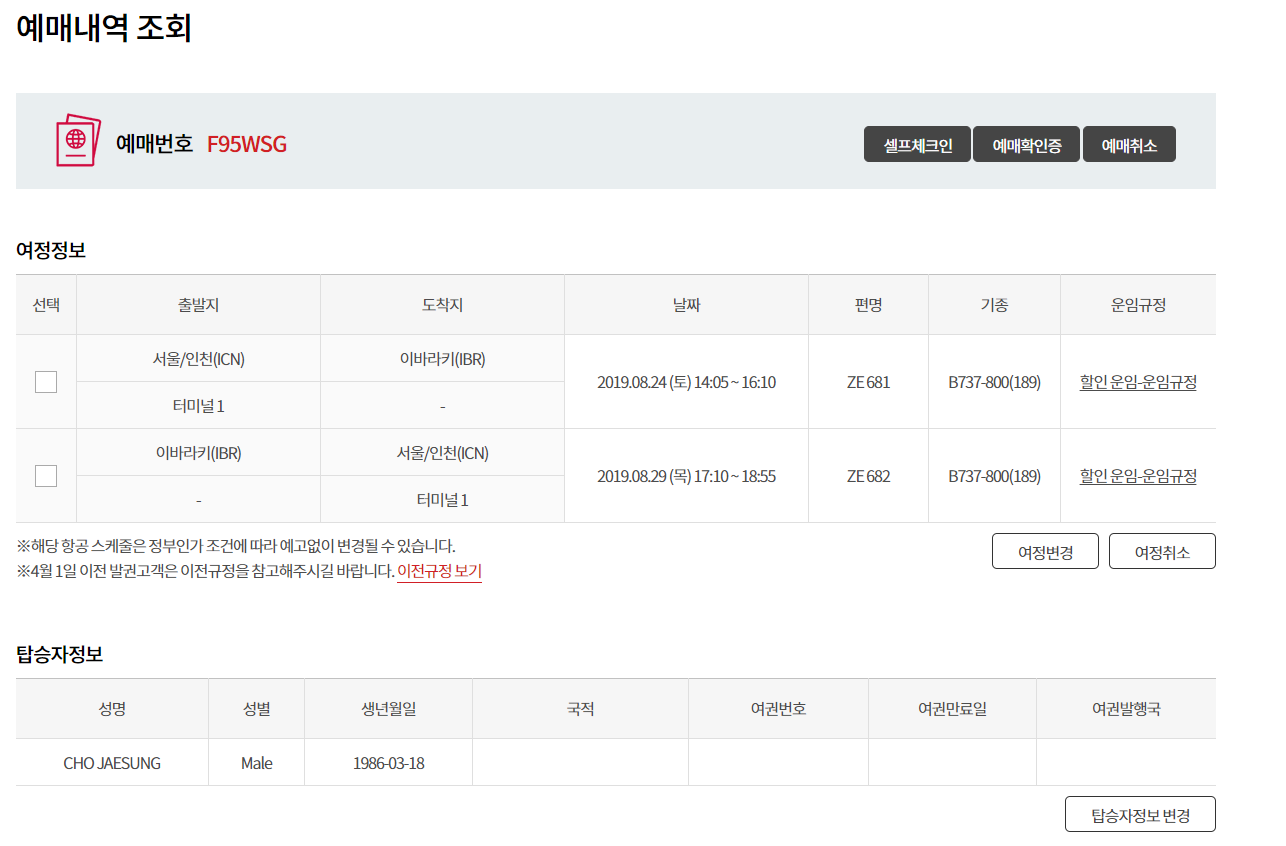Open fare rules link for ZE 682
This screenshot has height=846, width=1286.
point(1138,476)
